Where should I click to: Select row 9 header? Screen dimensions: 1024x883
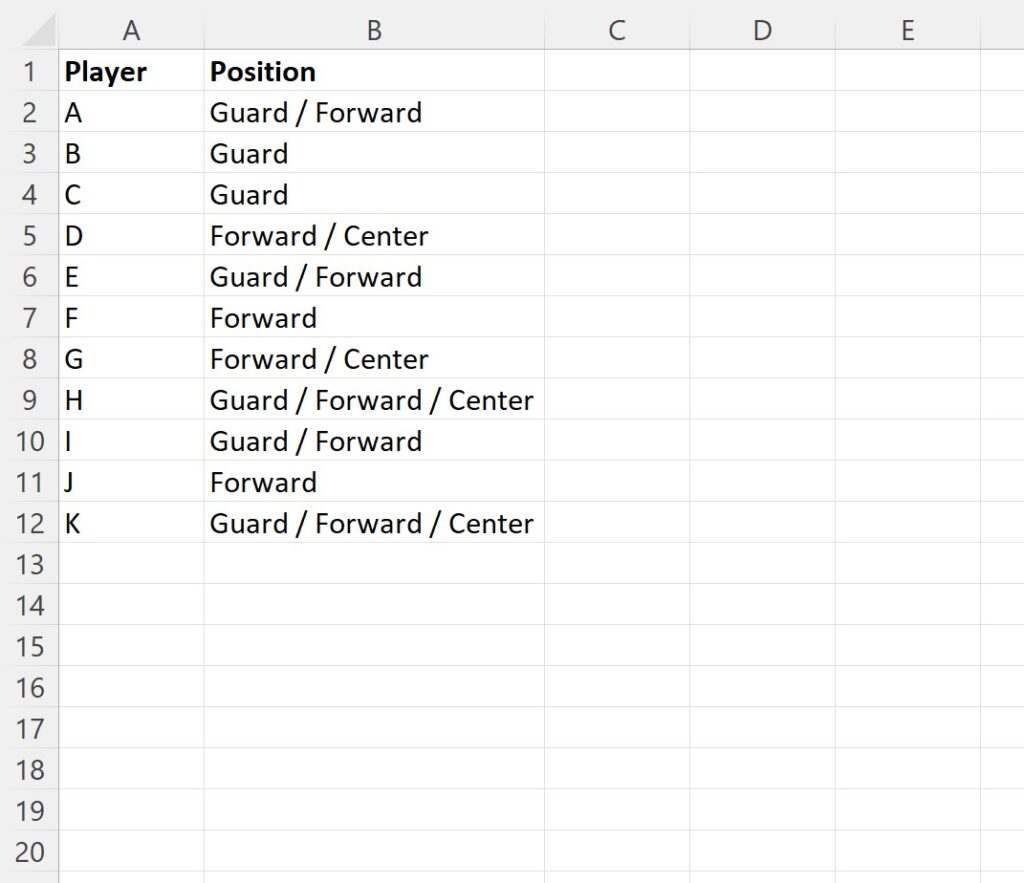tap(29, 400)
